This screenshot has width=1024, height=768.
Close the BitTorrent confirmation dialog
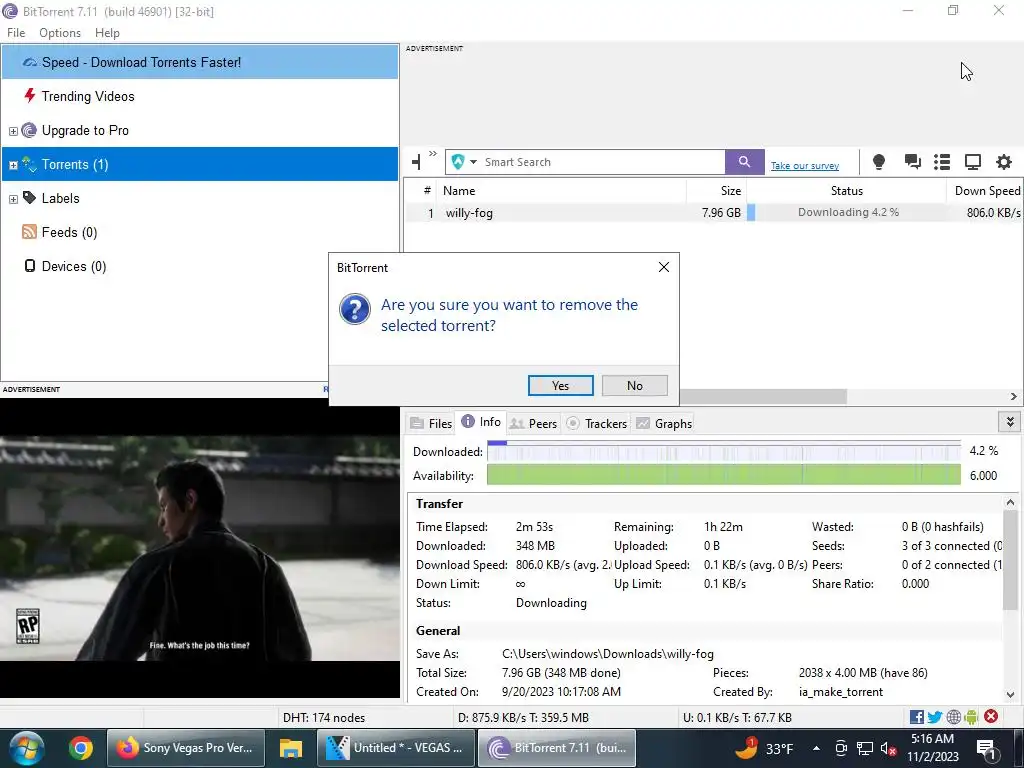(664, 267)
